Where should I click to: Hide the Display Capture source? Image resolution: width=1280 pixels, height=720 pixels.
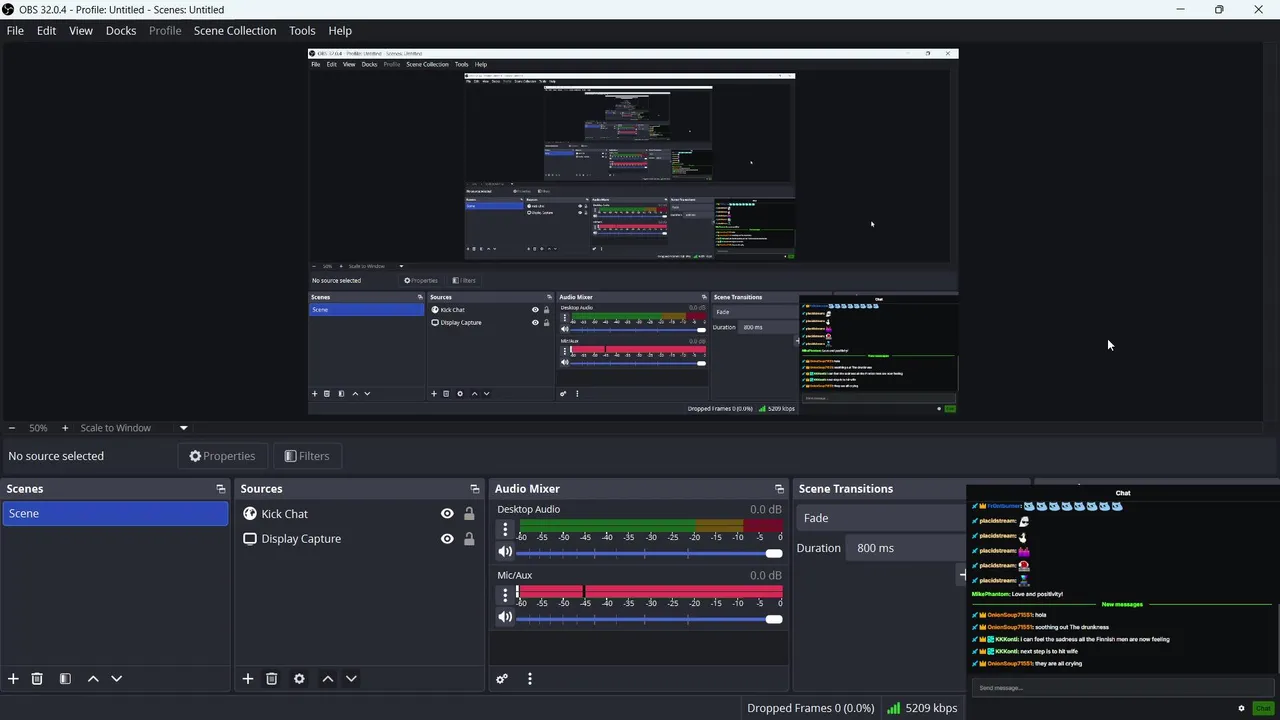click(447, 538)
